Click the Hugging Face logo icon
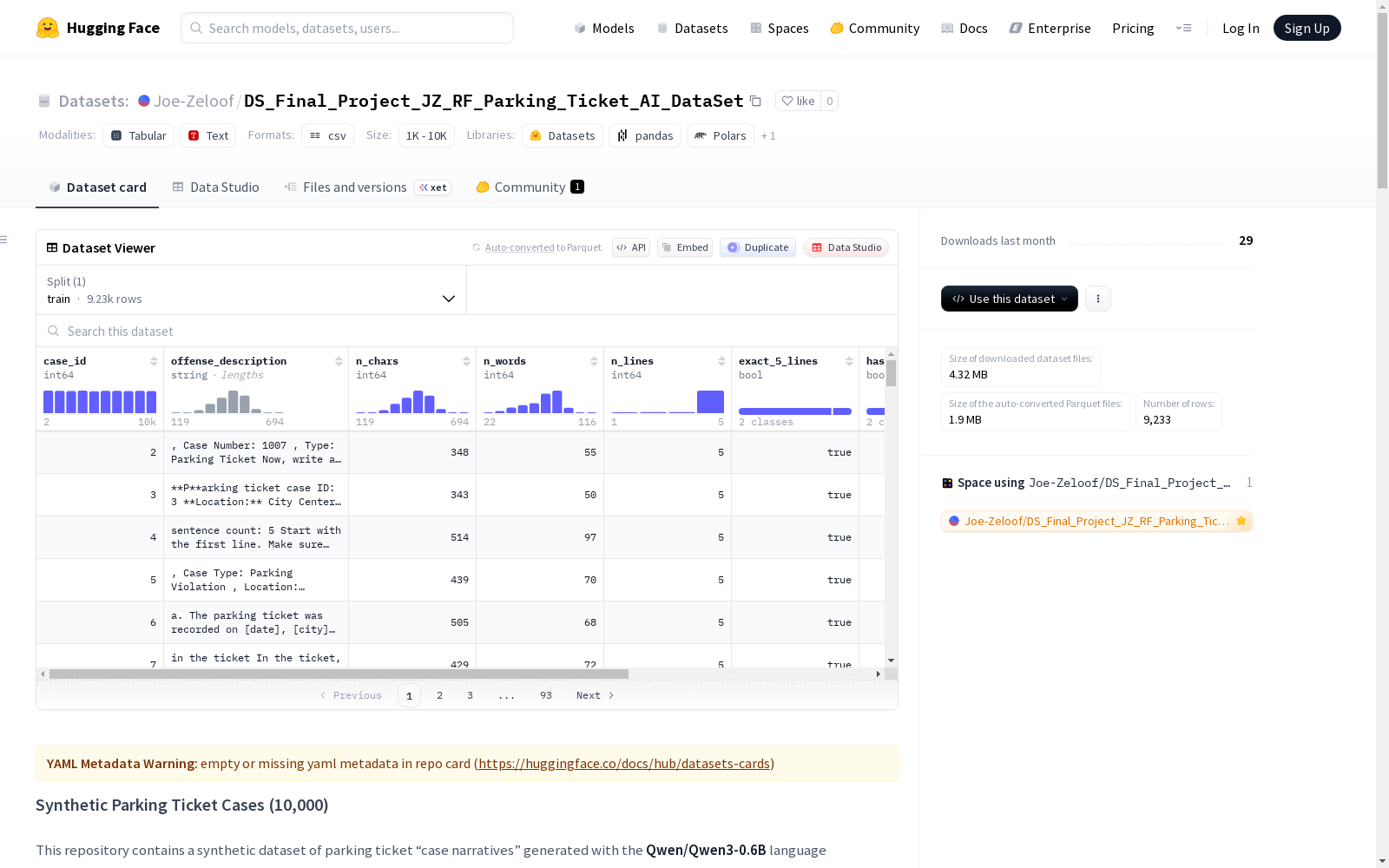 pos(48,28)
